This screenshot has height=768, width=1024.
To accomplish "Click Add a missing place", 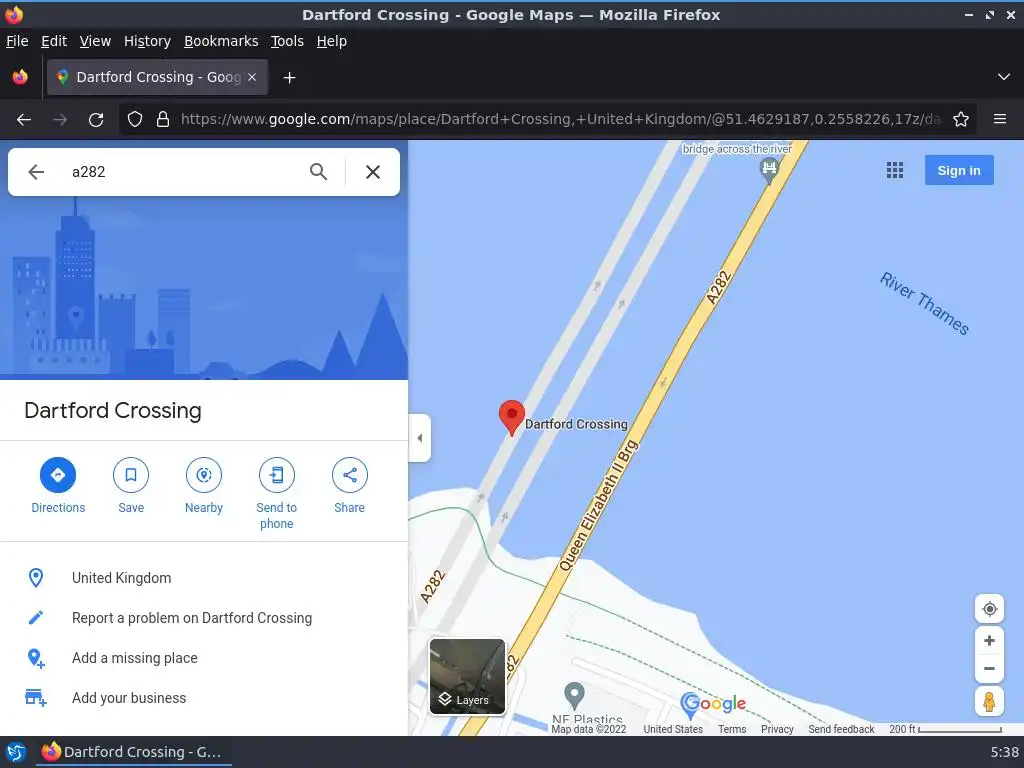I will pos(135,658).
